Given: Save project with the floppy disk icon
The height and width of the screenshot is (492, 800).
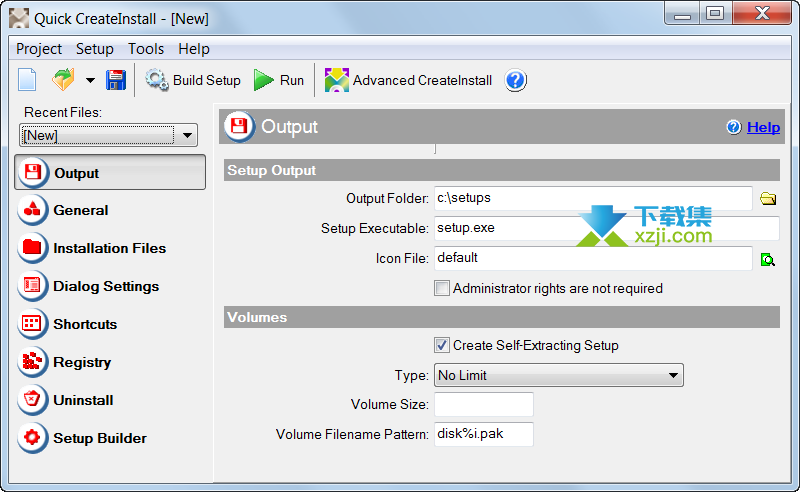Looking at the screenshot, I should pos(116,80).
